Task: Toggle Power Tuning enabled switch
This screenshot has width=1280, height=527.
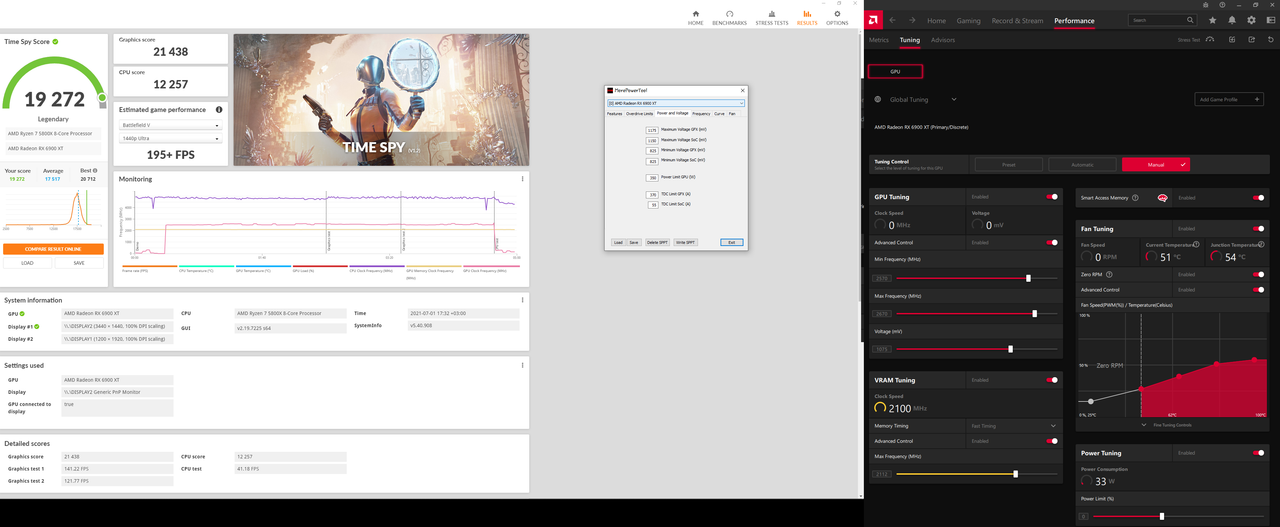Action: (x=1259, y=453)
